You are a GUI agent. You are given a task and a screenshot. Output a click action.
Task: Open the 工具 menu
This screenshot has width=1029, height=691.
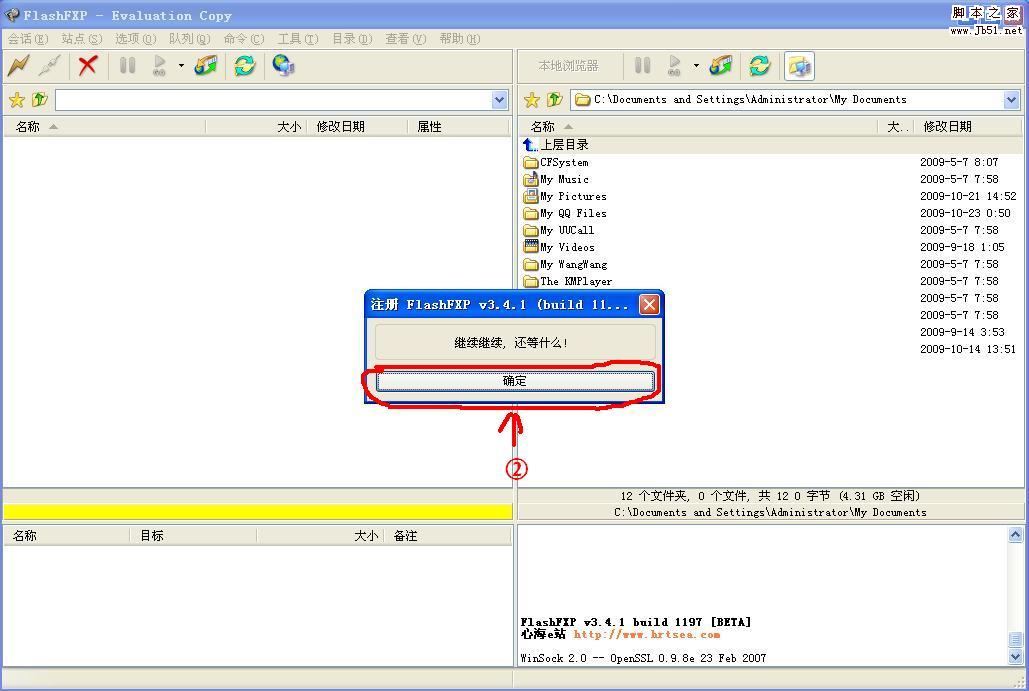297,39
